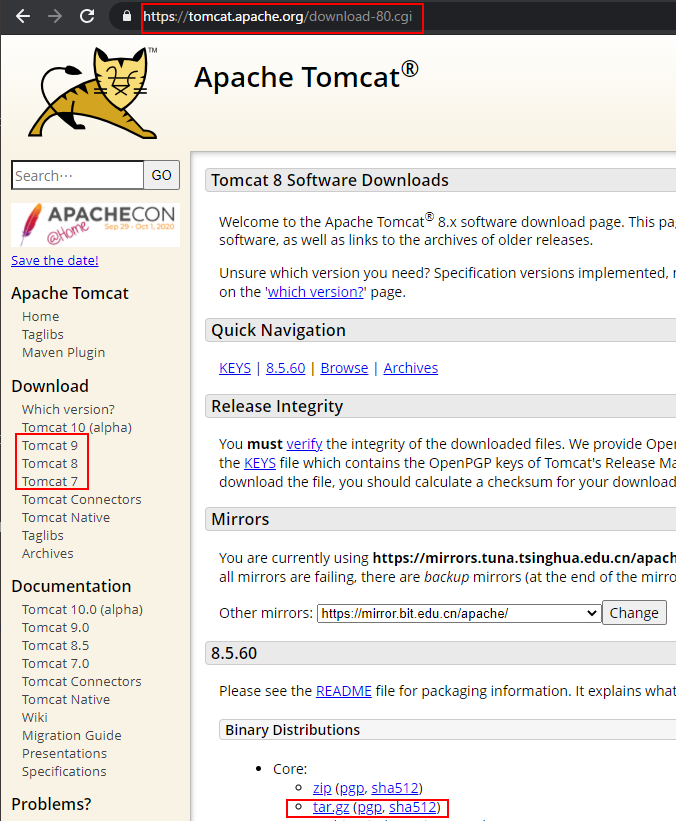The width and height of the screenshot is (676, 821).
Task: Open the Migration Guide link
Action: [72, 736]
